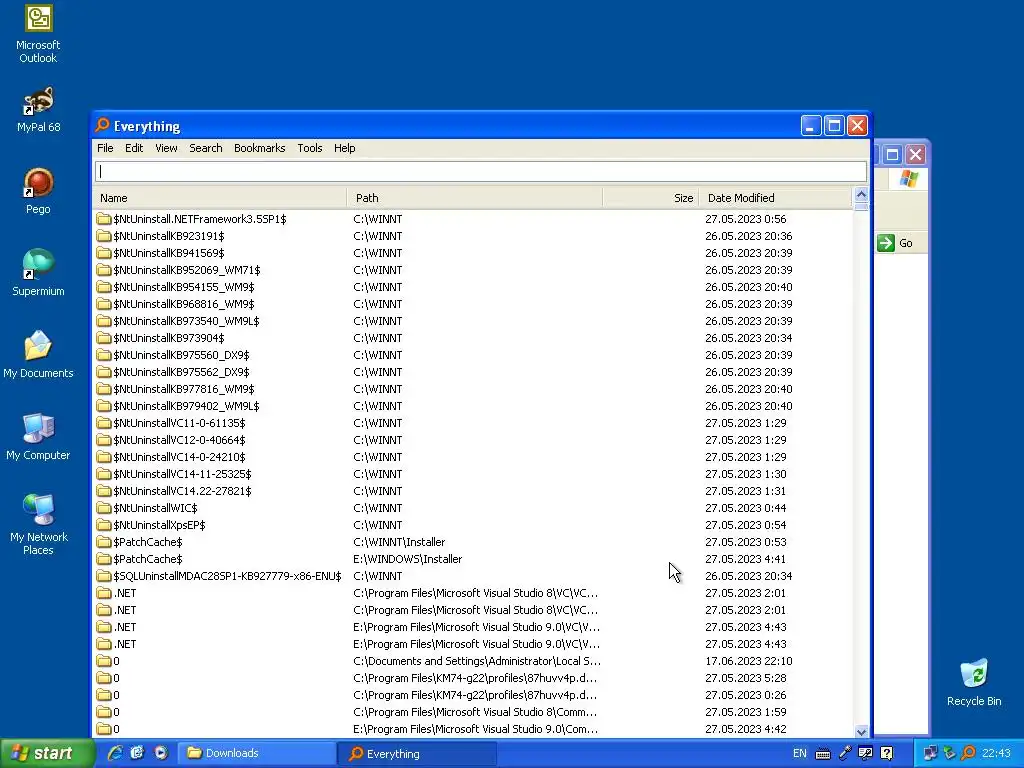1024x768 pixels.
Task: Click the Windows Media Player quick launch icon
Action: click(161, 753)
